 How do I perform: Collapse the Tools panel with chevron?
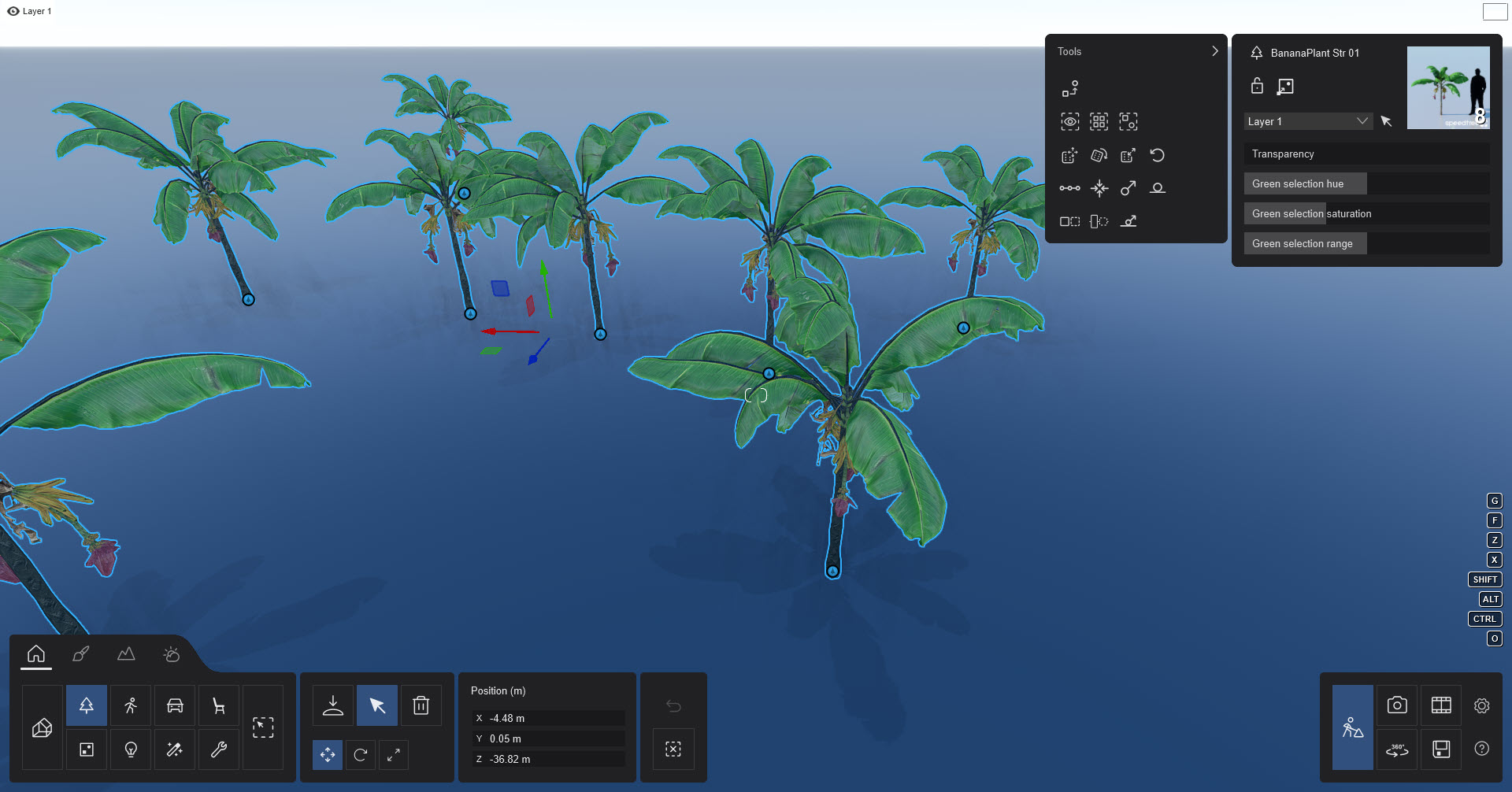(1214, 51)
